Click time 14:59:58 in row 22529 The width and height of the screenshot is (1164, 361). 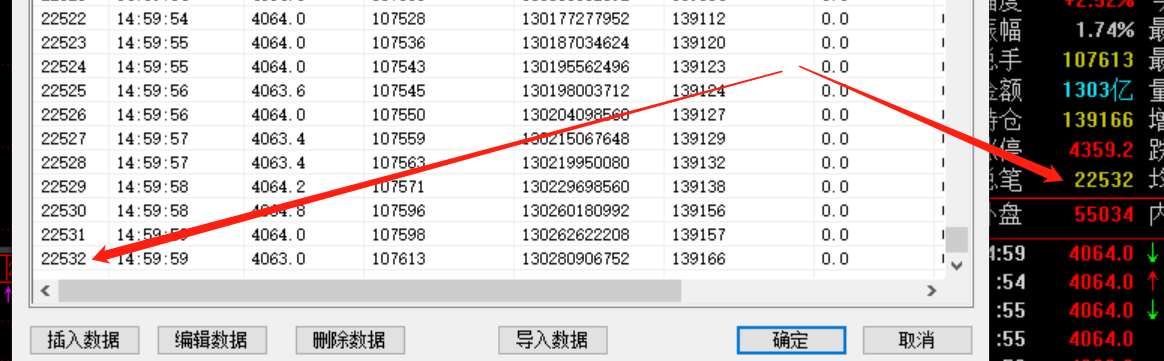(152, 186)
